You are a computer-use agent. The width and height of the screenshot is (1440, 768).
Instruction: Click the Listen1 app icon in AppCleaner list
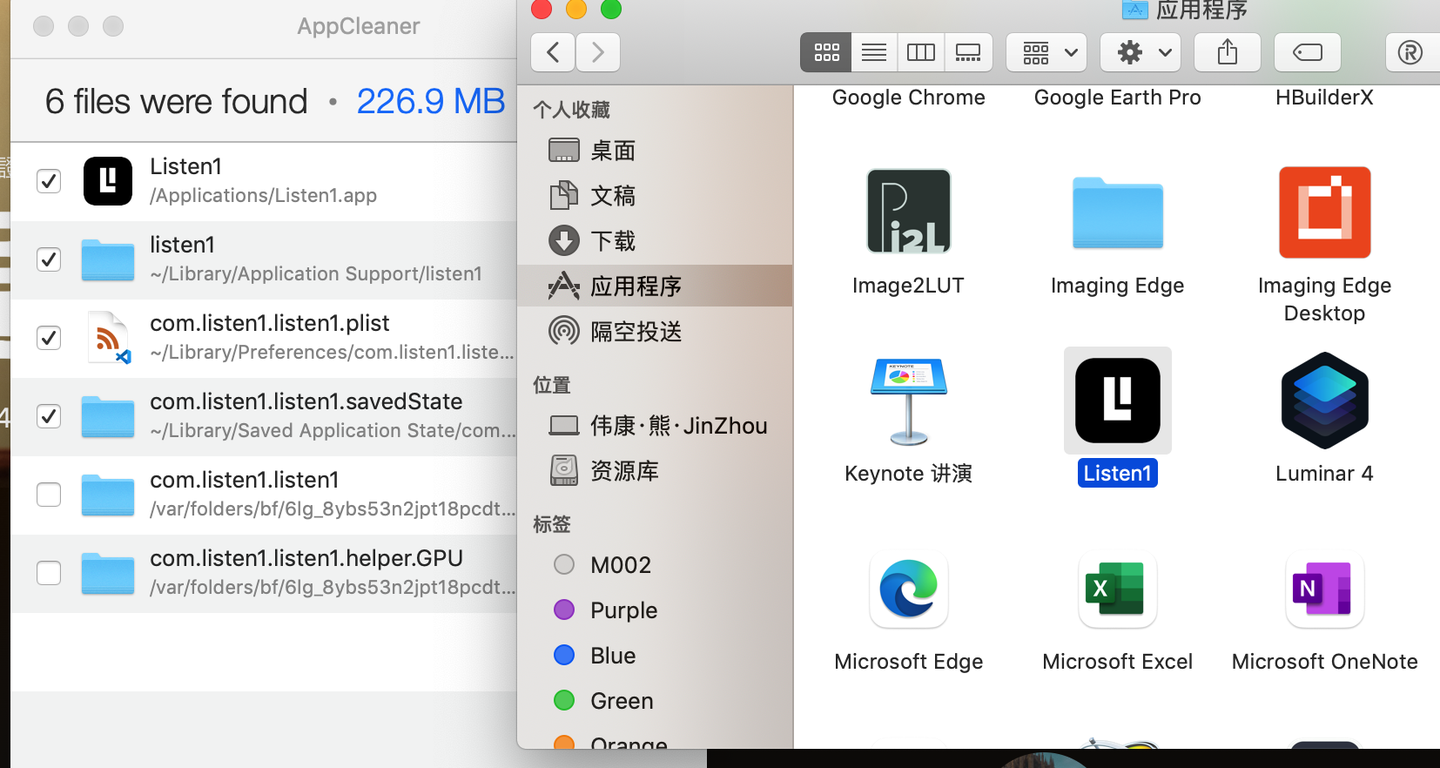coord(108,181)
